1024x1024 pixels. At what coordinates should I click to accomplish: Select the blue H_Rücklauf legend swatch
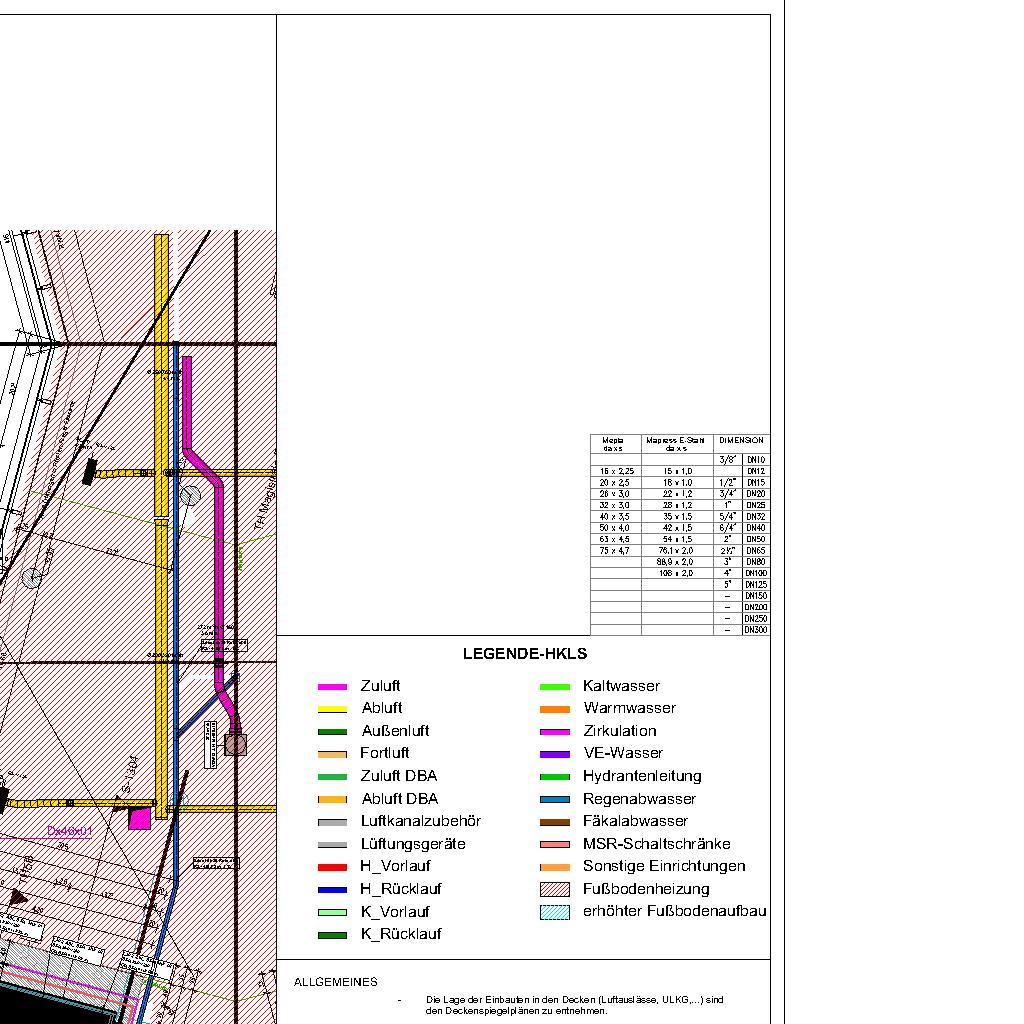(332, 889)
